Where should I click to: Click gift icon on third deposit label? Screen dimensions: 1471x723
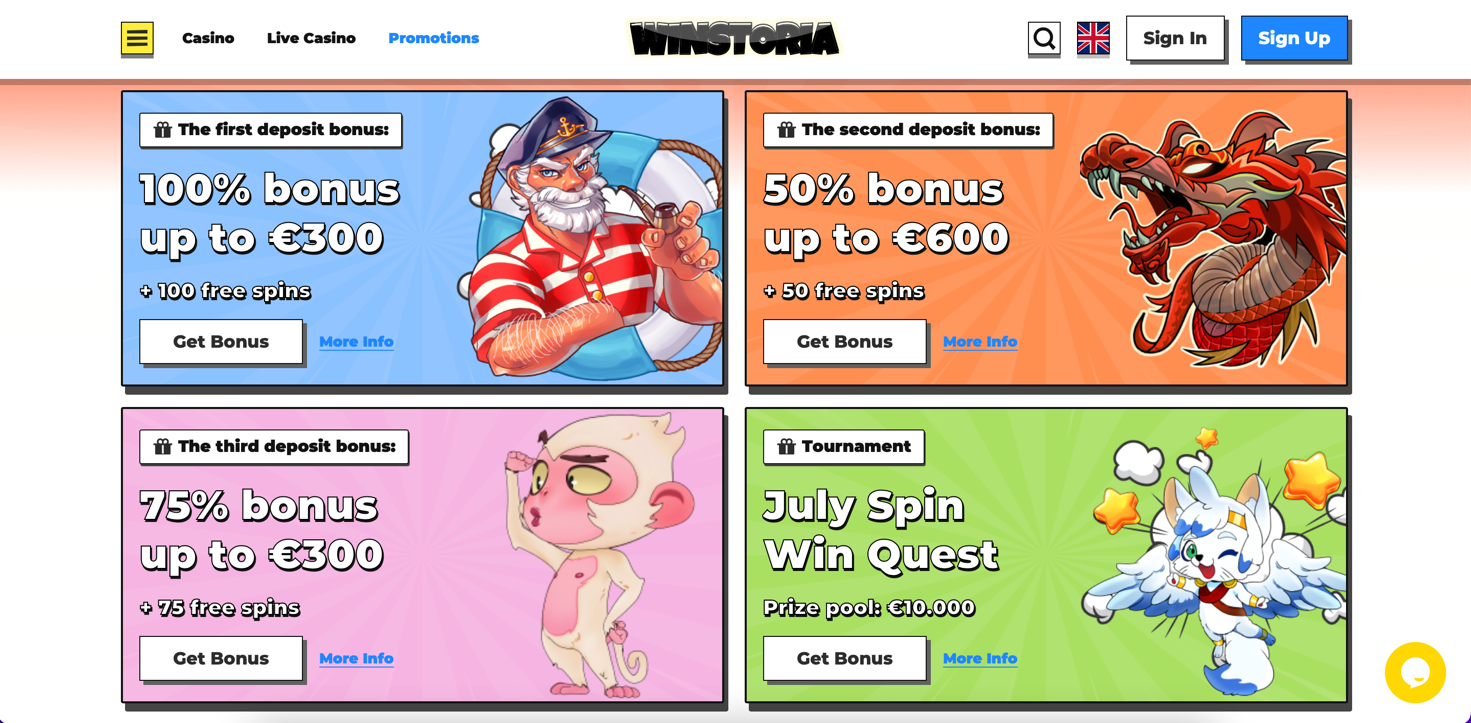pyautogui.click(x=163, y=446)
